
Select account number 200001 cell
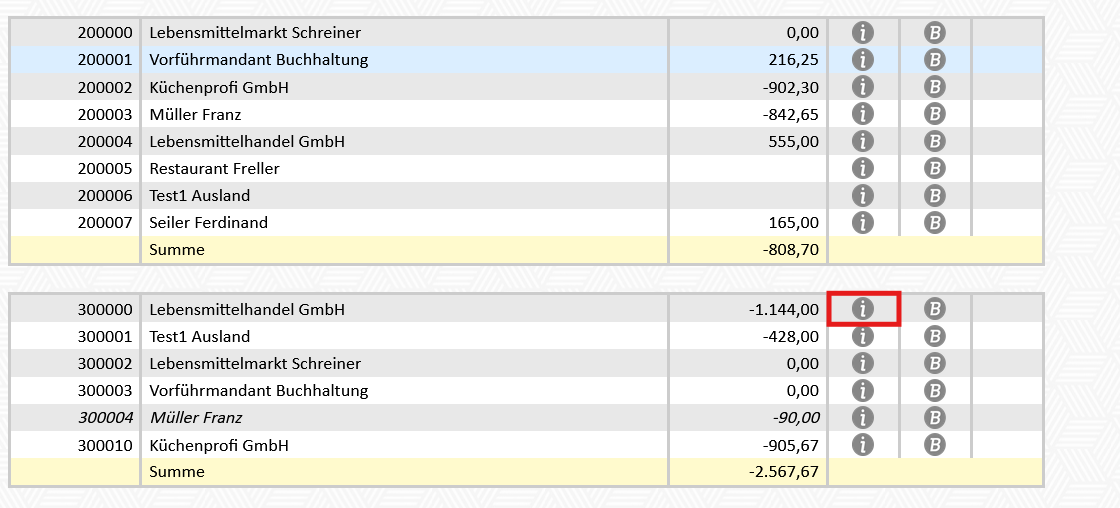[x=104, y=60]
